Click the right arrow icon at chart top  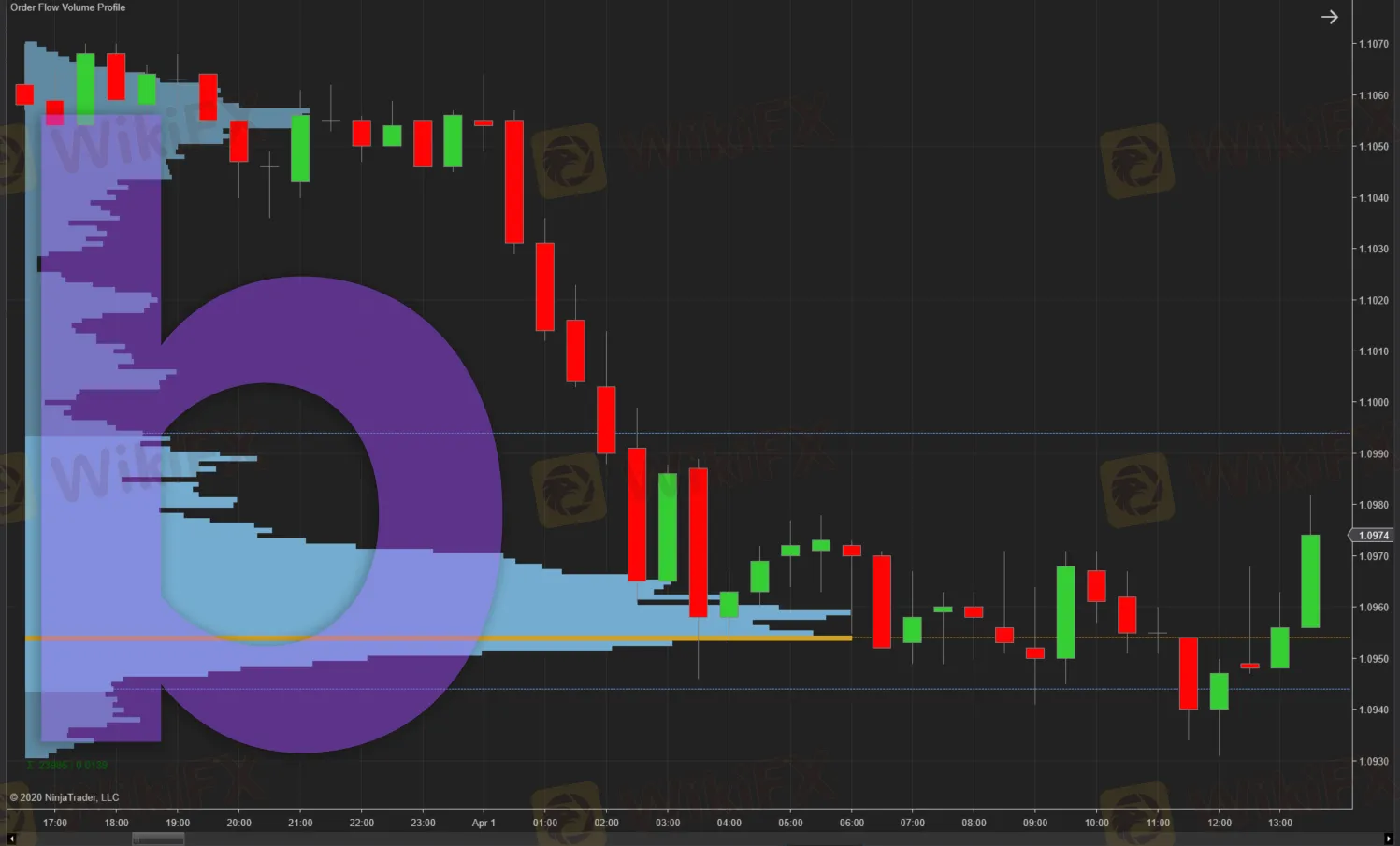click(x=1329, y=17)
